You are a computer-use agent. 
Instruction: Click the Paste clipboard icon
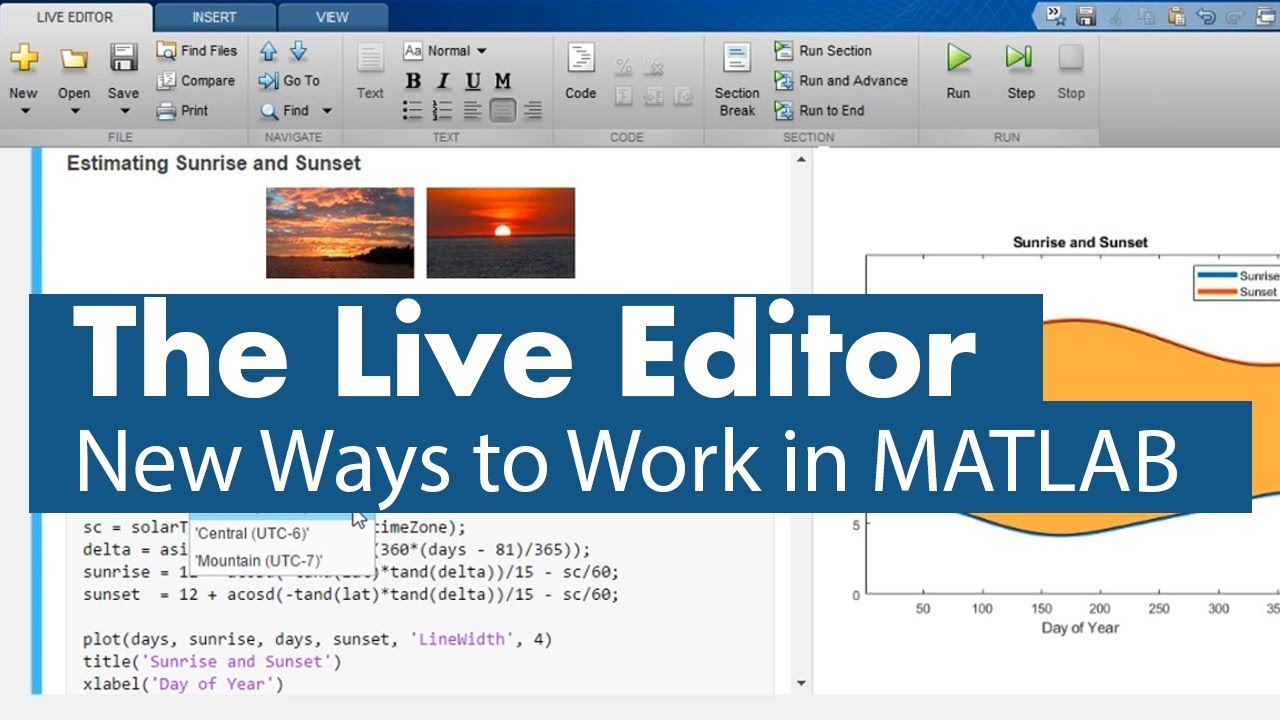coord(1177,15)
